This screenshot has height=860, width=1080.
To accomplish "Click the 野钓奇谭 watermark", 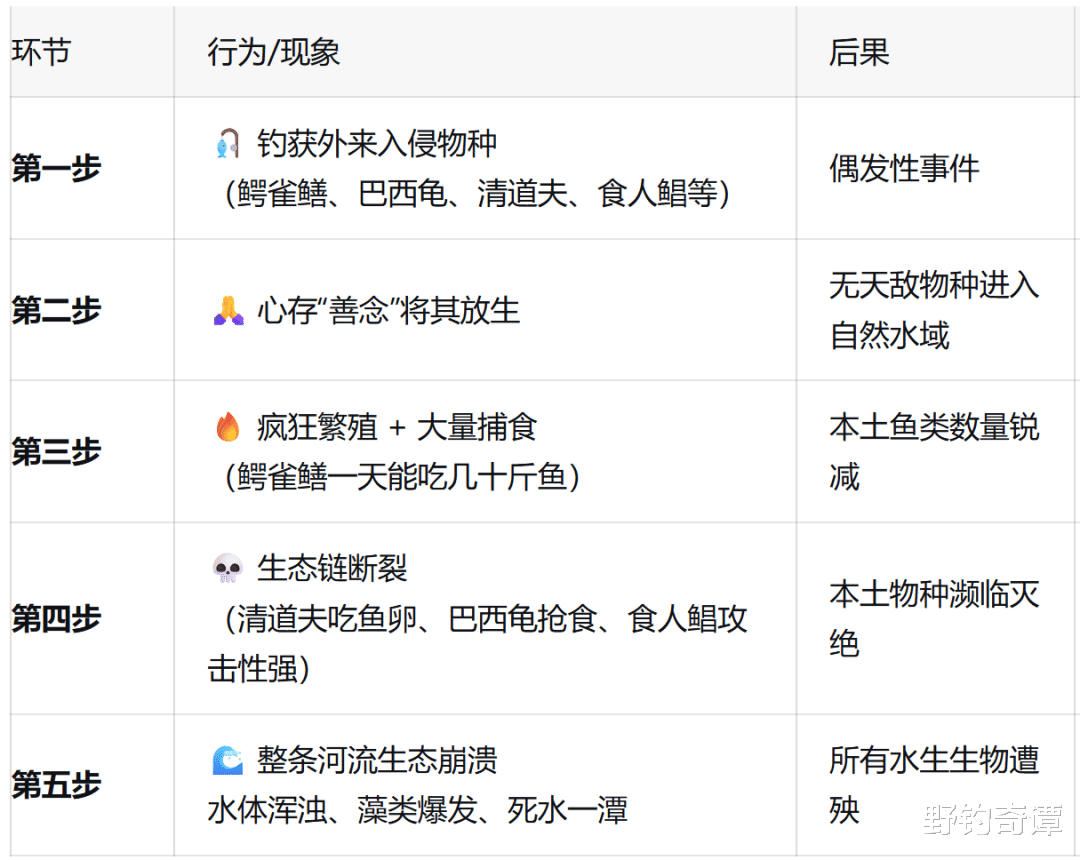I will (994, 821).
